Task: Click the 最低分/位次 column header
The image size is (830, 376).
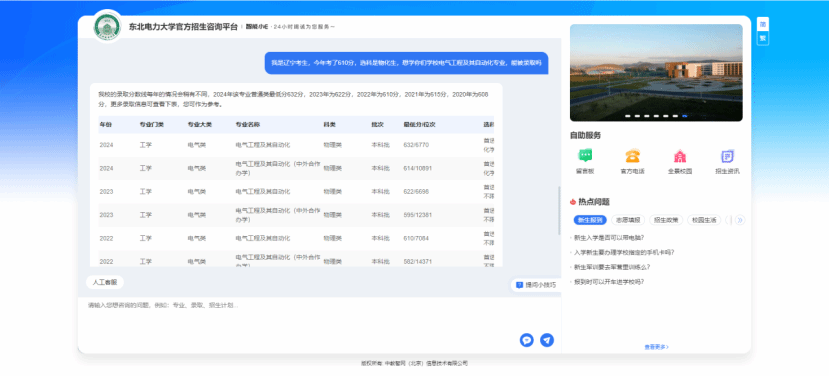Action: 419,124
